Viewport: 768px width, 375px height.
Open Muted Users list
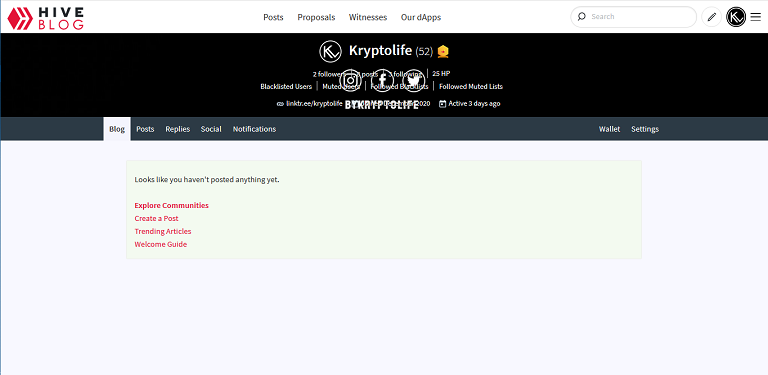coord(341,87)
